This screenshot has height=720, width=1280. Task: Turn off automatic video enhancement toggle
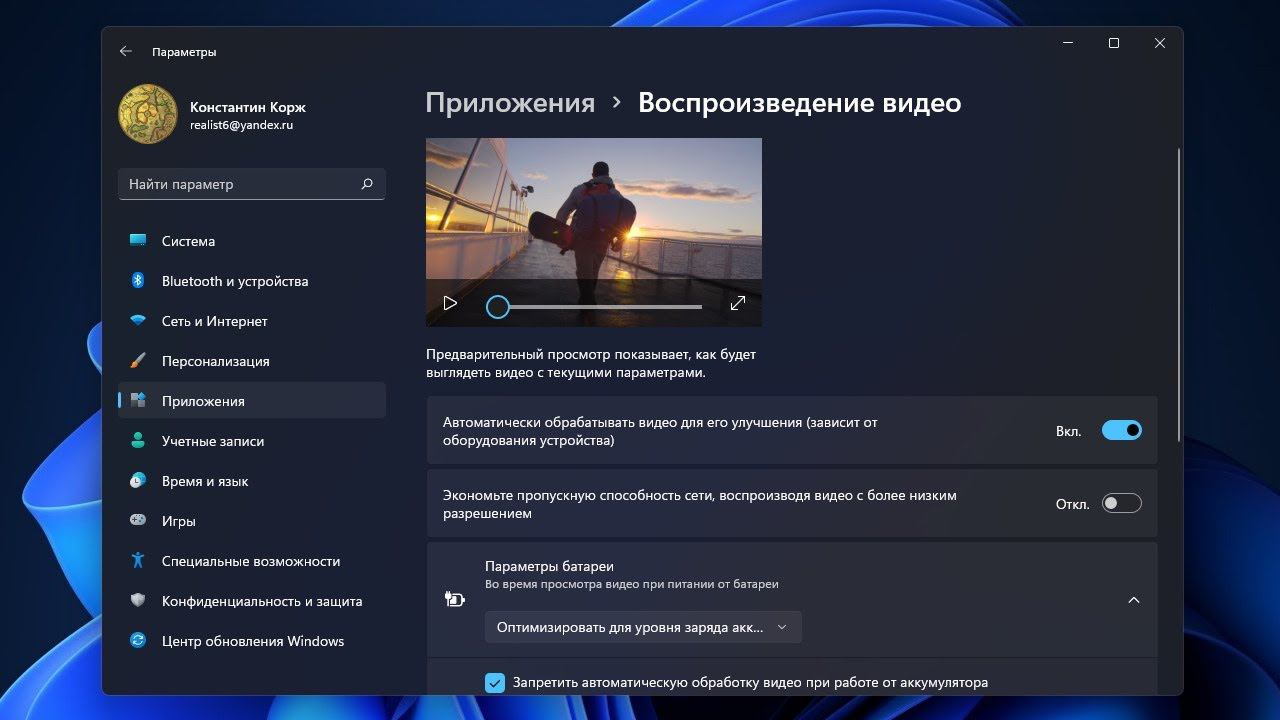[x=1121, y=430]
